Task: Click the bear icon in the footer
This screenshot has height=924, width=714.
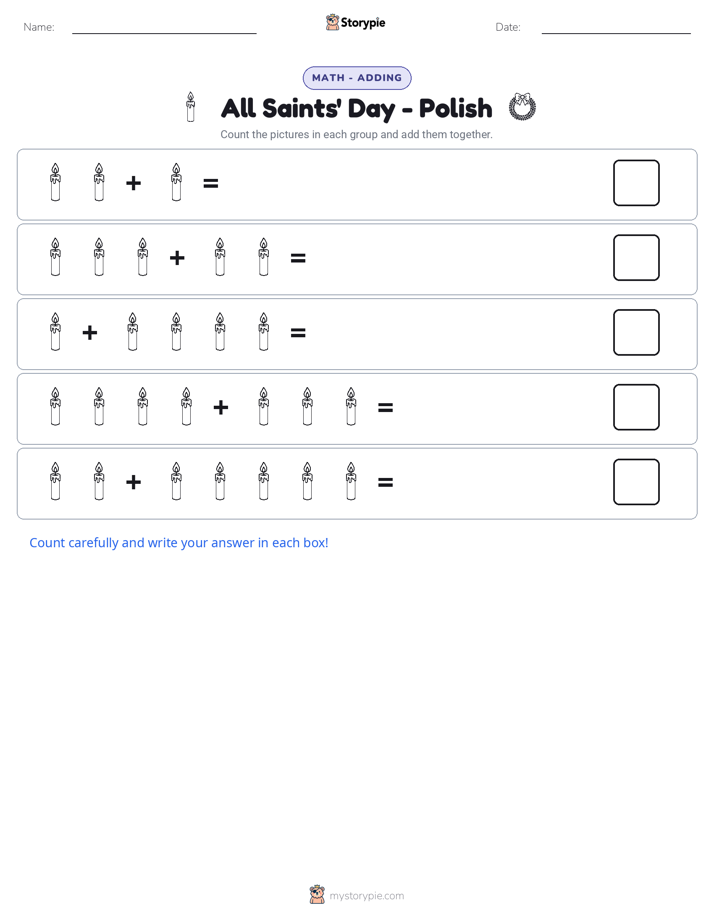Action: 317,895
